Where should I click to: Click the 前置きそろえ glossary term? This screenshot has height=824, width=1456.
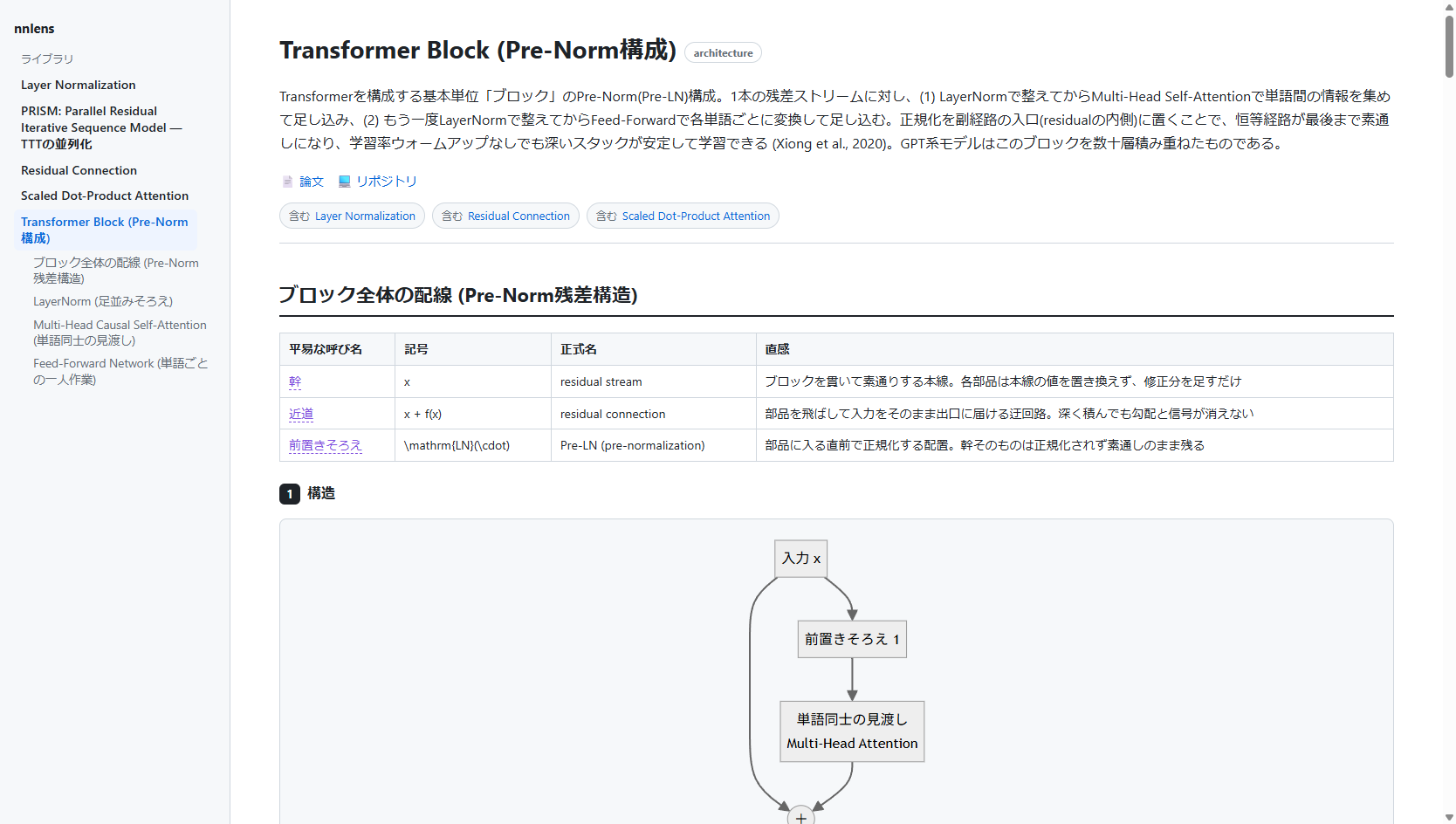(326, 445)
